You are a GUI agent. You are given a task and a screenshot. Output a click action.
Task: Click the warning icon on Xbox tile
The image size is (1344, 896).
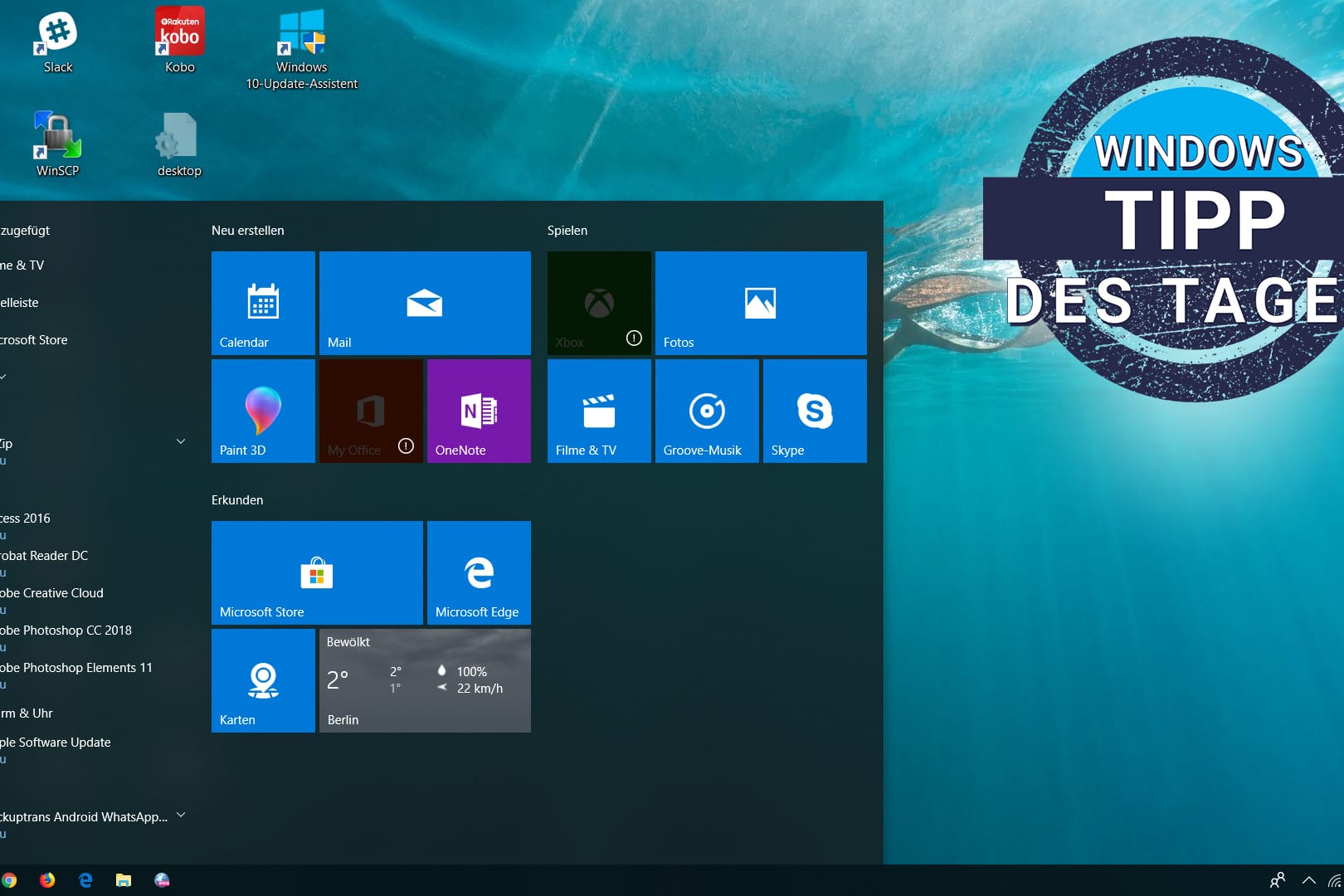click(x=634, y=338)
